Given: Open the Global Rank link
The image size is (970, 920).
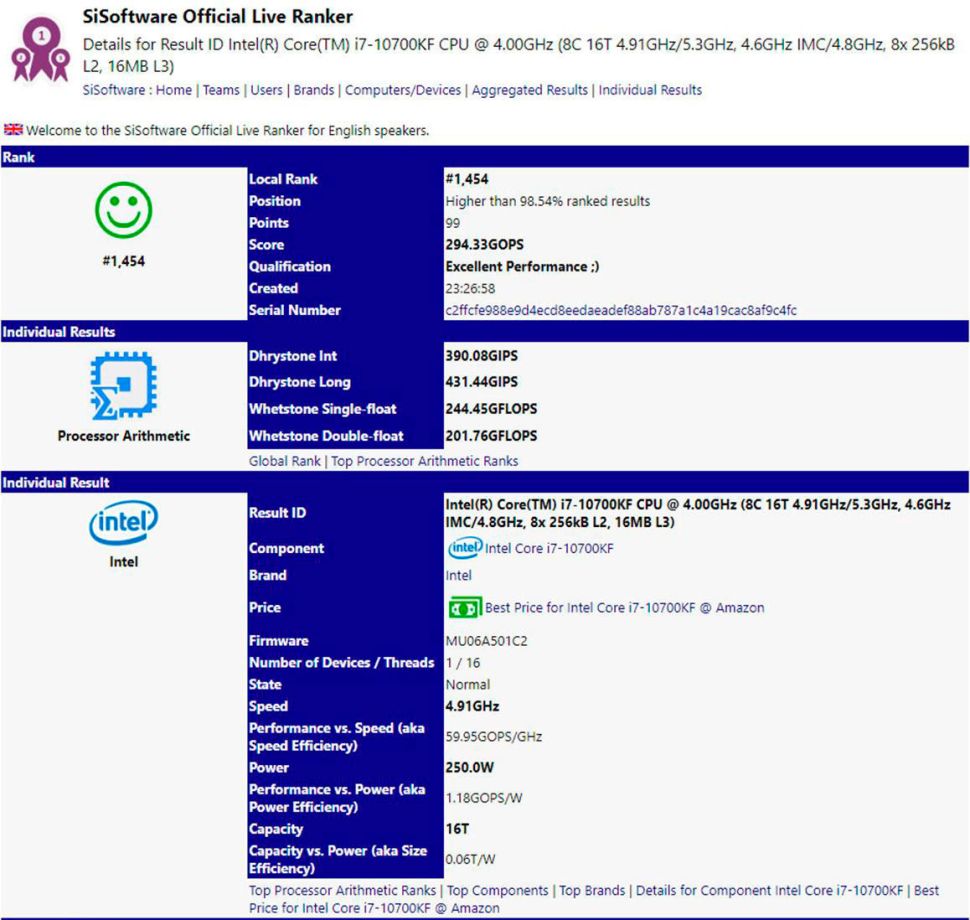Looking at the screenshot, I should [285, 461].
